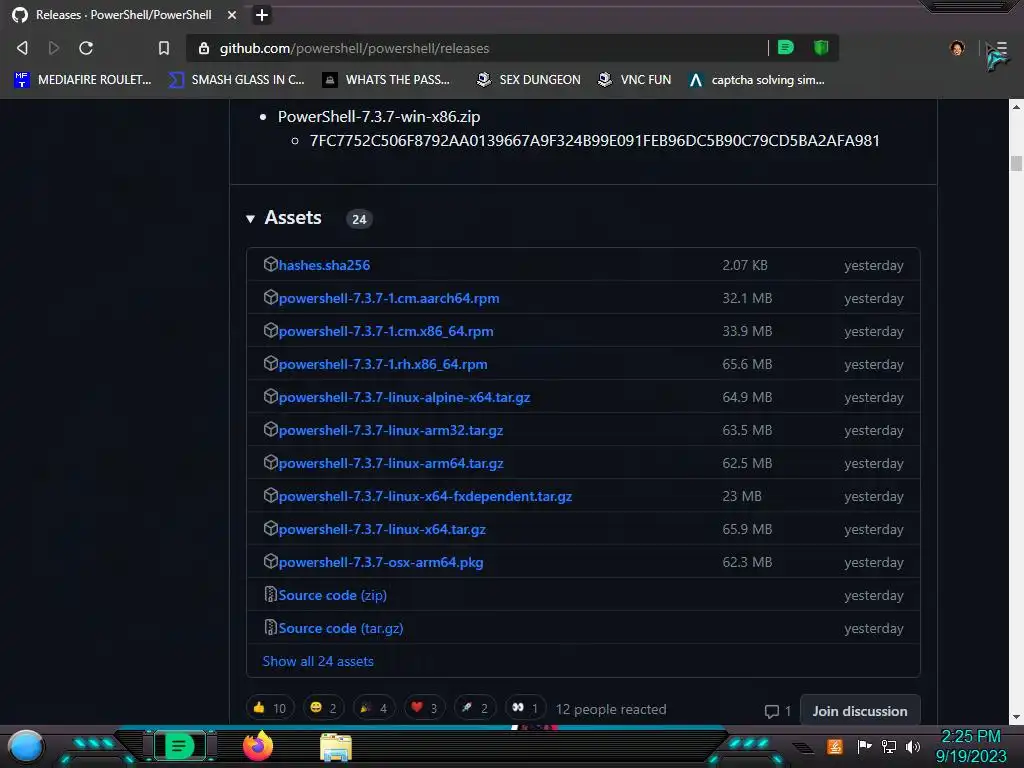Screen dimensions: 1024x768
Task: Click the Join discussion button
Action: pos(859,711)
